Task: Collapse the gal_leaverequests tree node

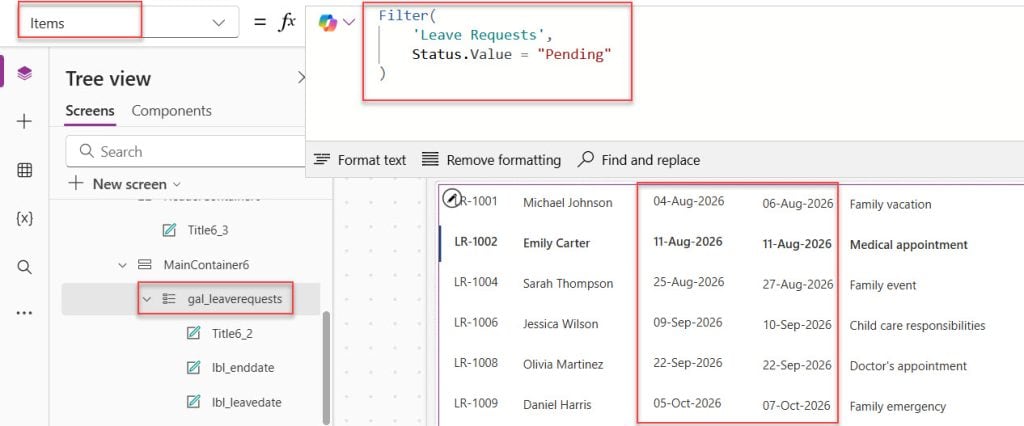Action: pyautogui.click(x=147, y=299)
